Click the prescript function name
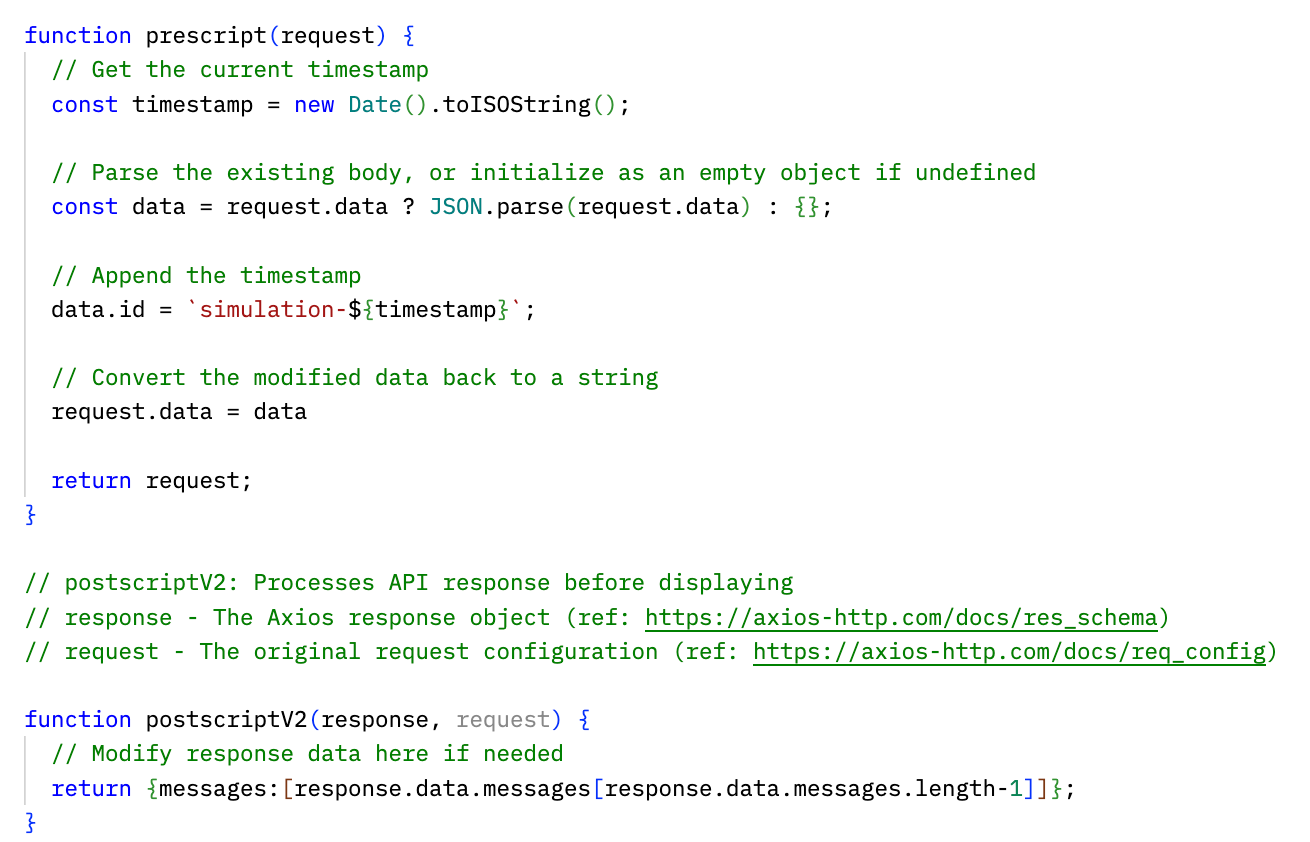1310x842 pixels. pyautogui.click(x=206, y=35)
